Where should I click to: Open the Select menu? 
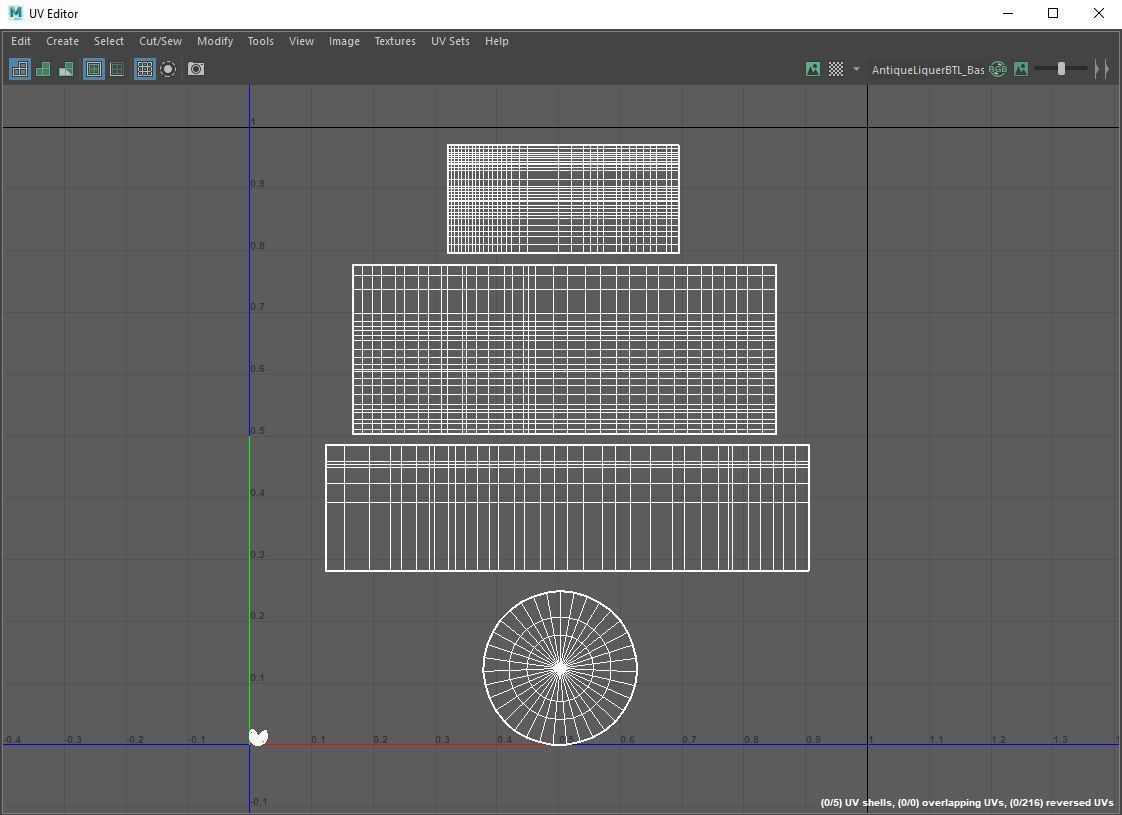109,42
